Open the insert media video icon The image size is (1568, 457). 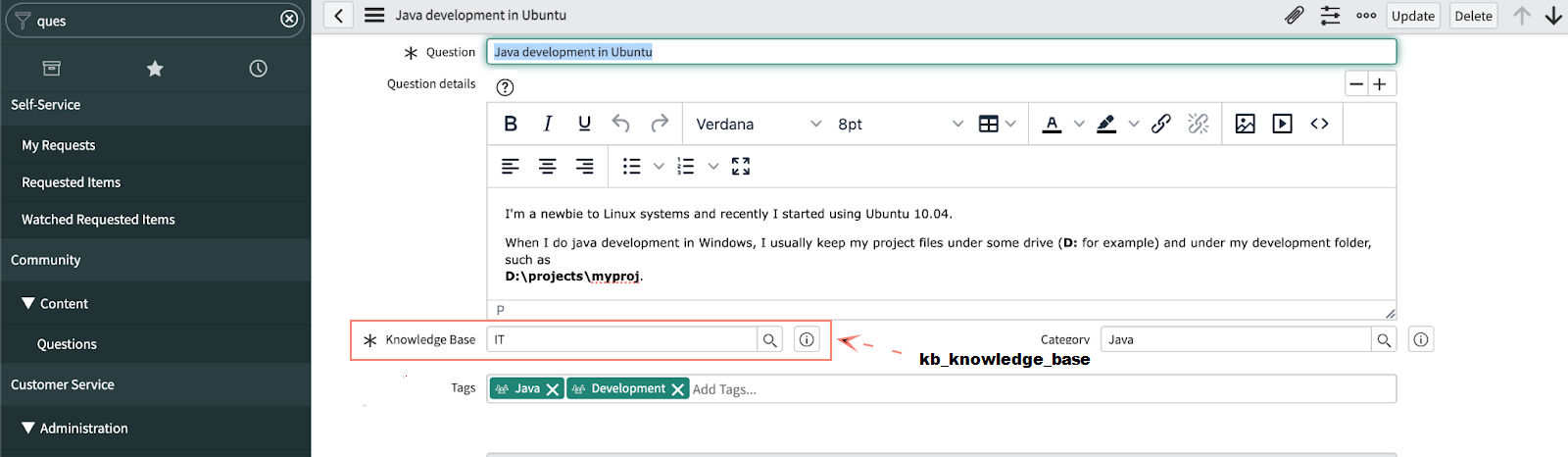tap(1282, 124)
